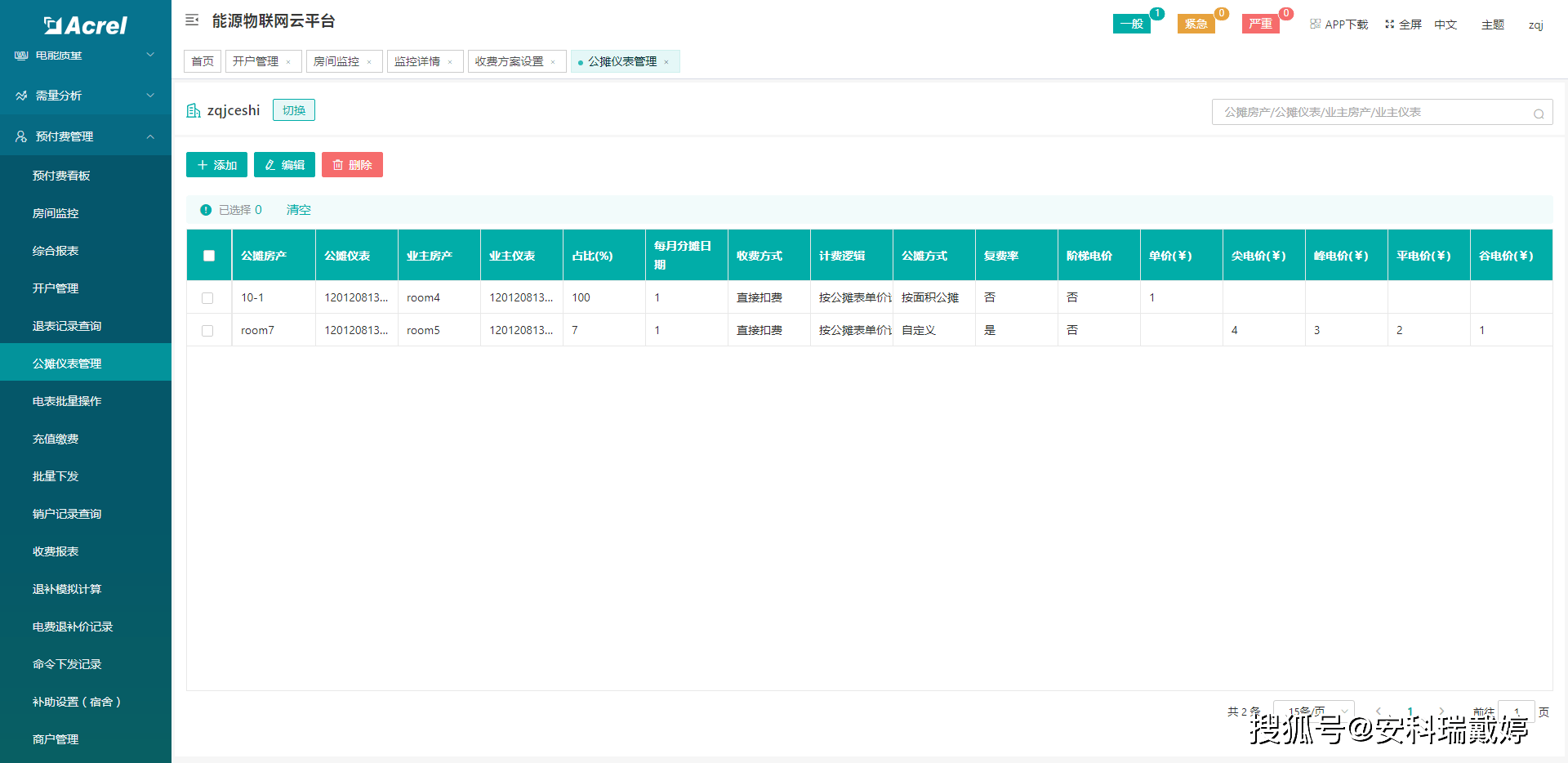The image size is (1568, 763).
Task: Click the red 删除 delete button
Action: click(352, 165)
